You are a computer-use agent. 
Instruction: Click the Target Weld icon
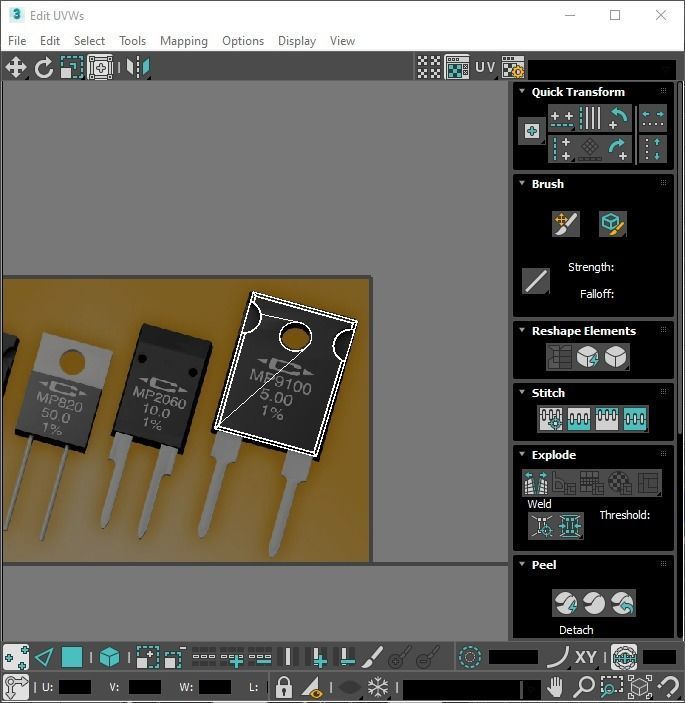542,525
